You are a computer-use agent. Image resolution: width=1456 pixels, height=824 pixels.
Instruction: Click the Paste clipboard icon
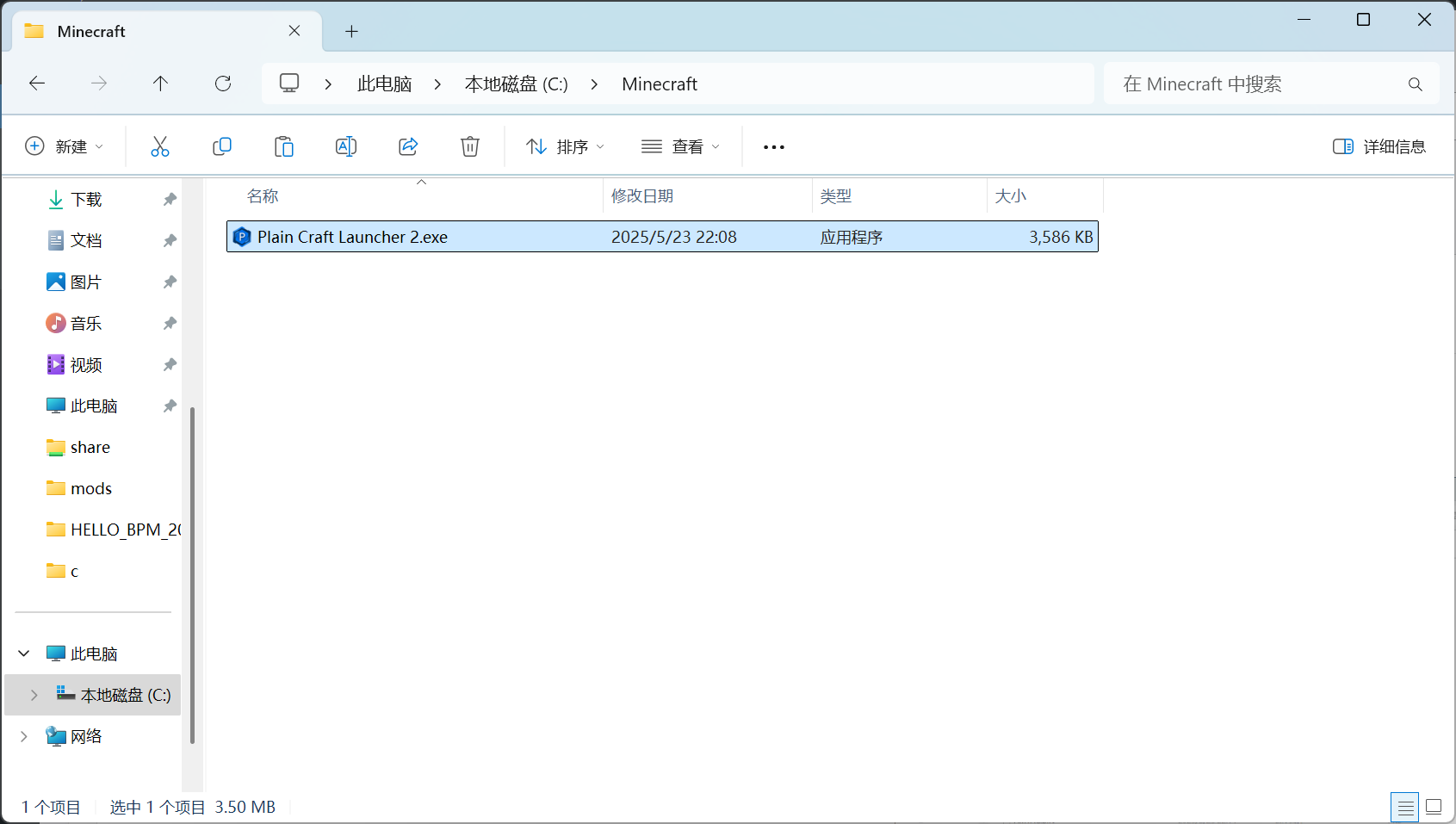pyautogui.click(x=284, y=146)
